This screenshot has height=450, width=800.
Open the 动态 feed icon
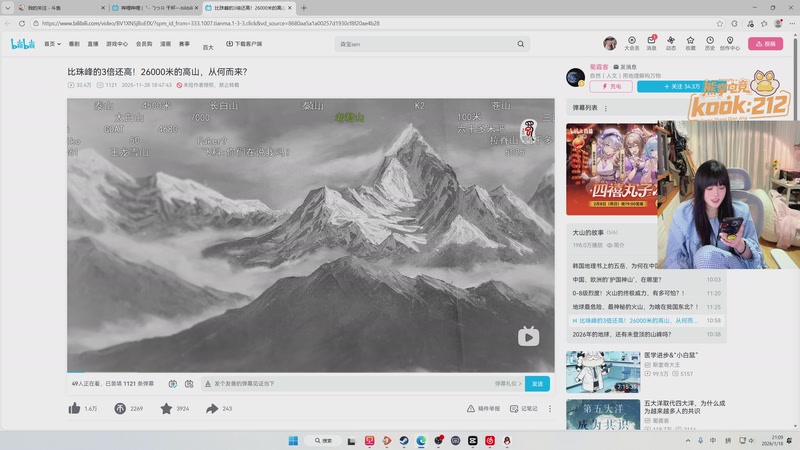click(671, 43)
